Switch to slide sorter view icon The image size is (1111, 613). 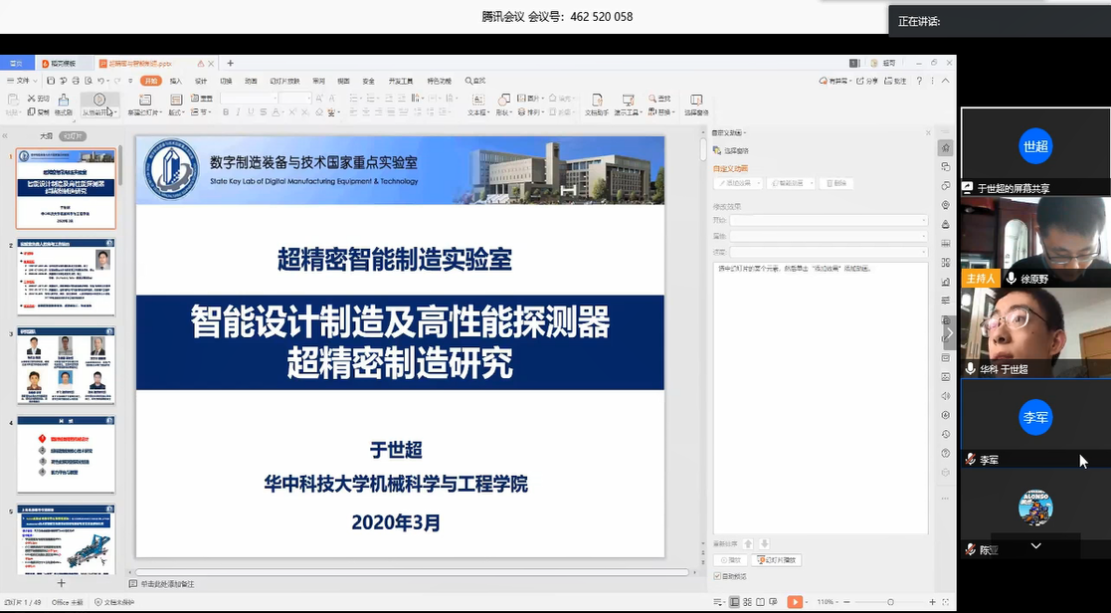(748, 602)
